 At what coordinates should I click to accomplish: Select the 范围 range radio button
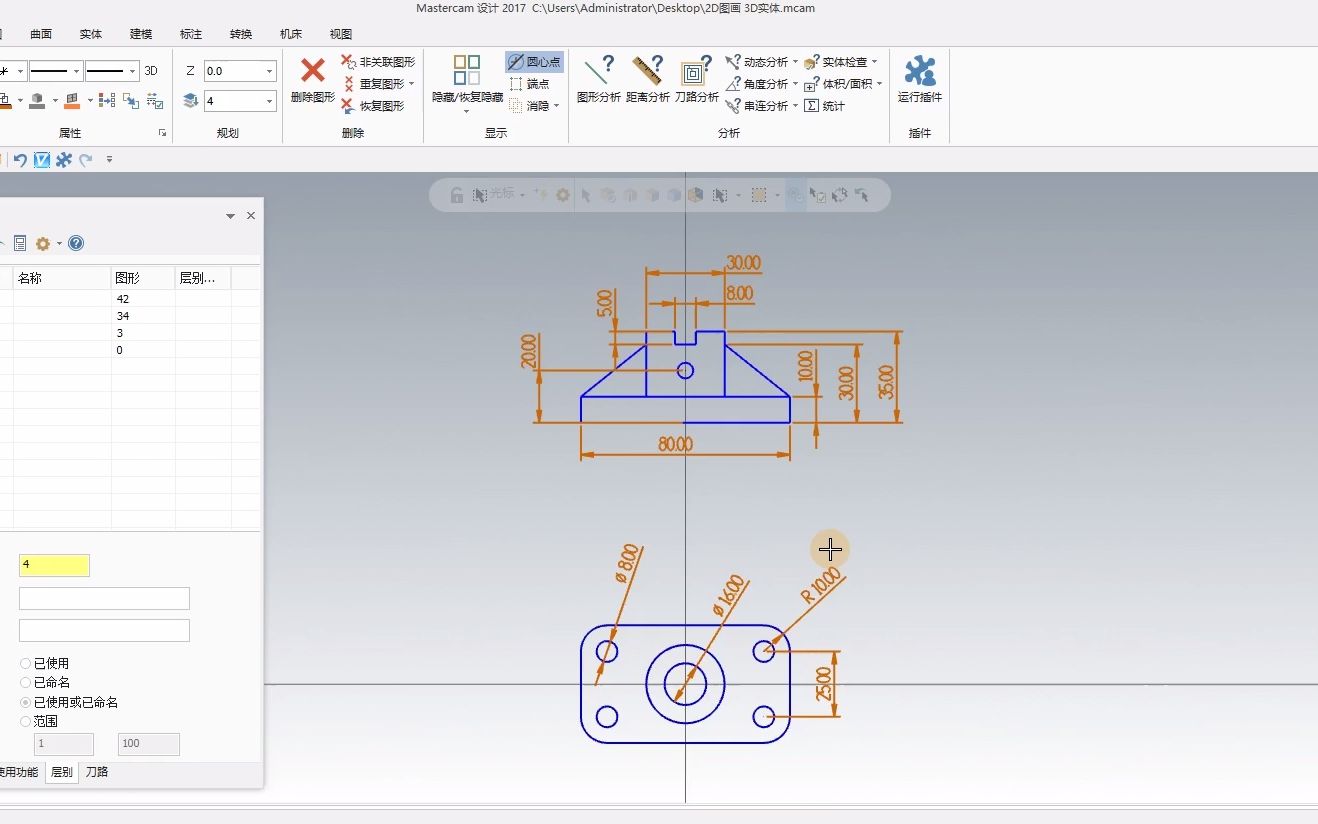24,721
